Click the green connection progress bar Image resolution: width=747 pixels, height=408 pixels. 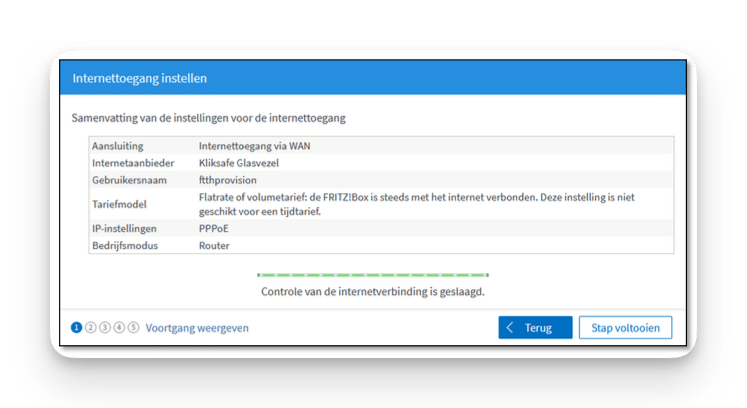[x=373, y=275]
